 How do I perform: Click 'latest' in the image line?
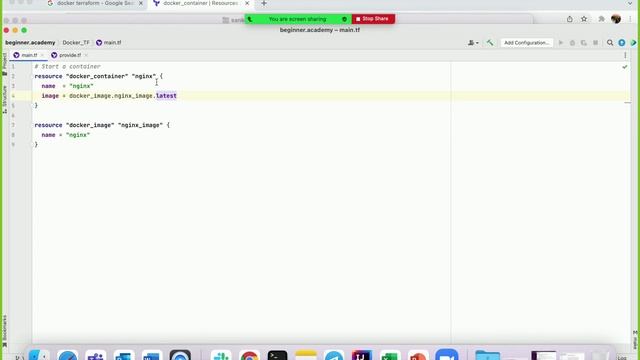pos(166,96)
